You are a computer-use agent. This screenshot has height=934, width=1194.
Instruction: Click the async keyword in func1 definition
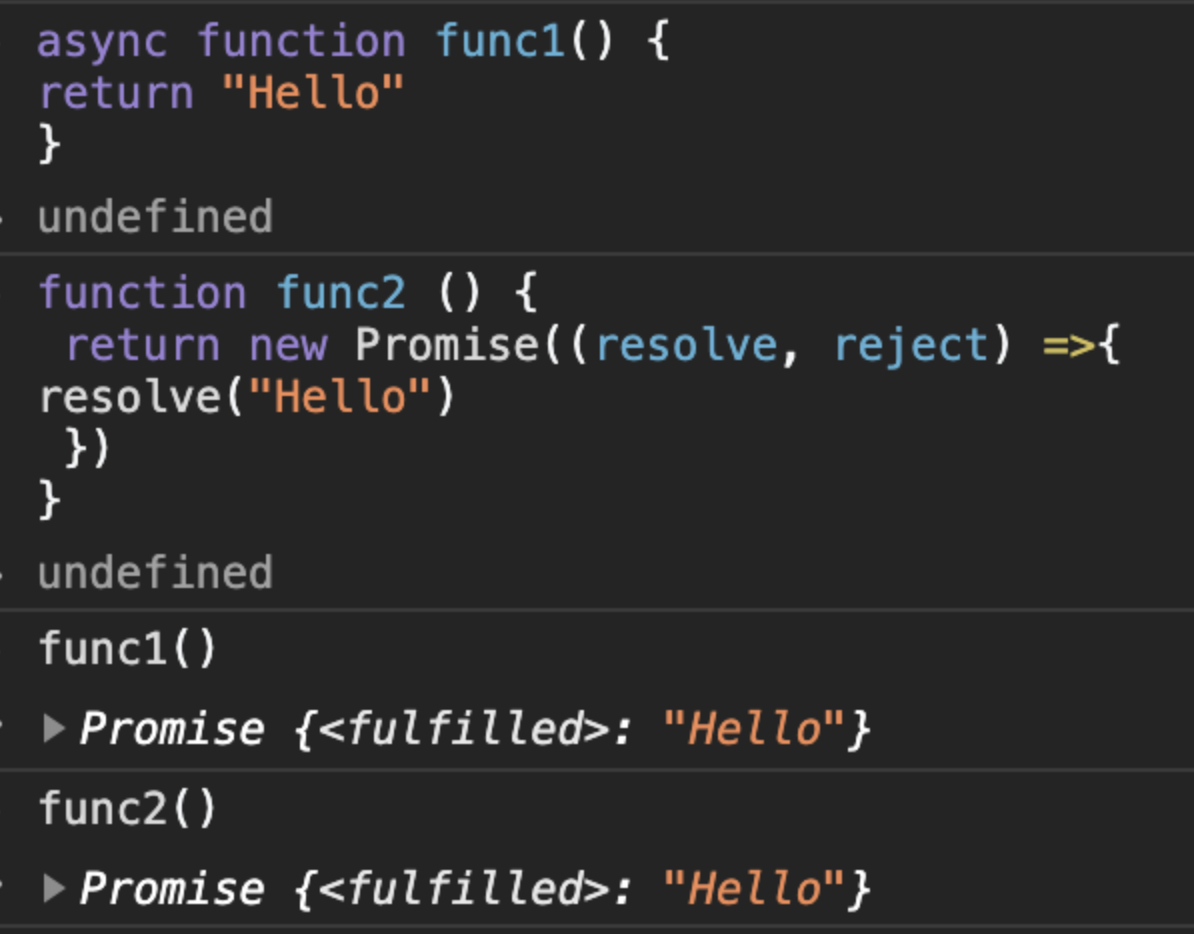click(102, 43)
